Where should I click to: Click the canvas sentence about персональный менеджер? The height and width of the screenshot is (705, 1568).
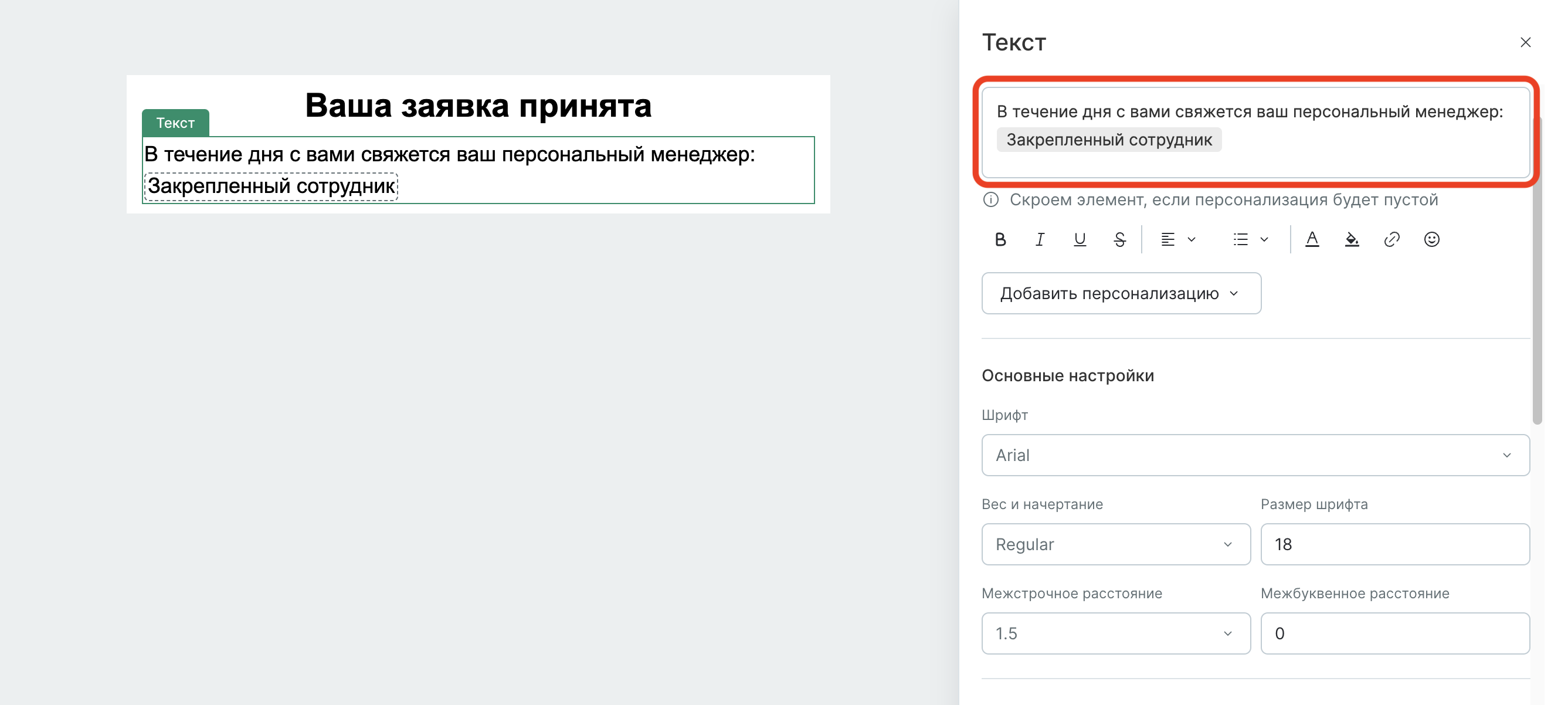[x=449, y=154]
